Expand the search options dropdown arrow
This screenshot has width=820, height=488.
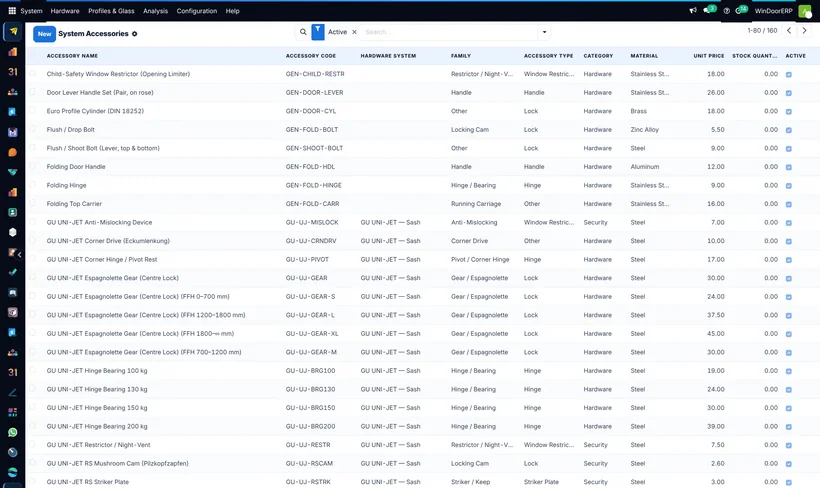coord(544,32)
